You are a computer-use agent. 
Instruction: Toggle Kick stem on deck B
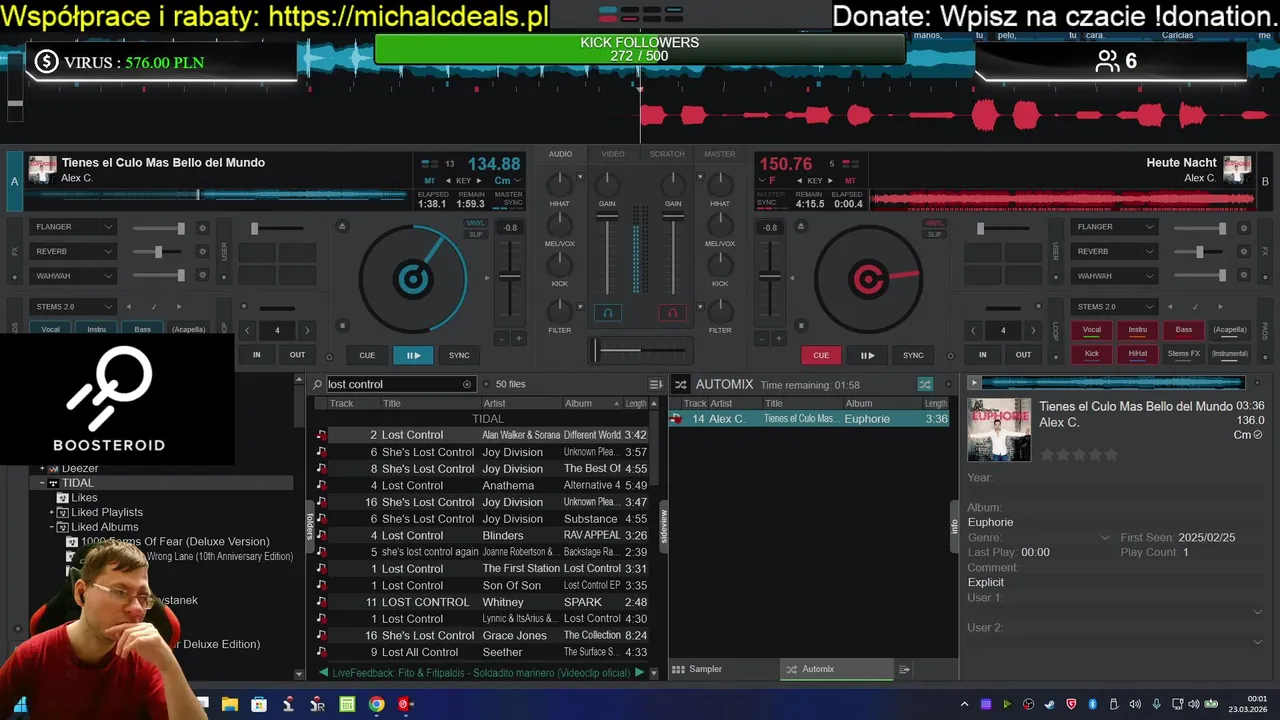1091,353
